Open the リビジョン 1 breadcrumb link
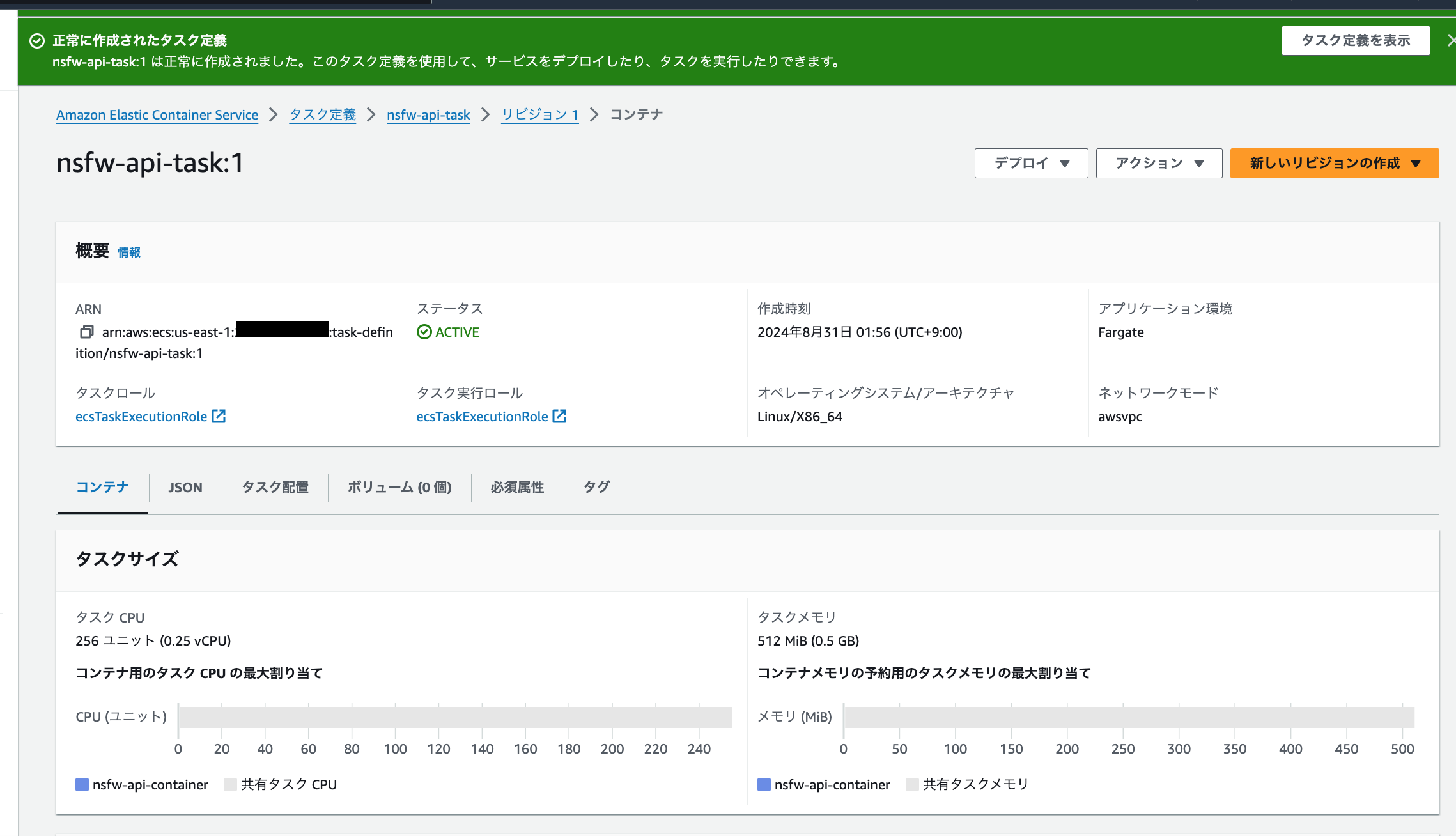Screen dimensions: 1456x836 [539, 115]
